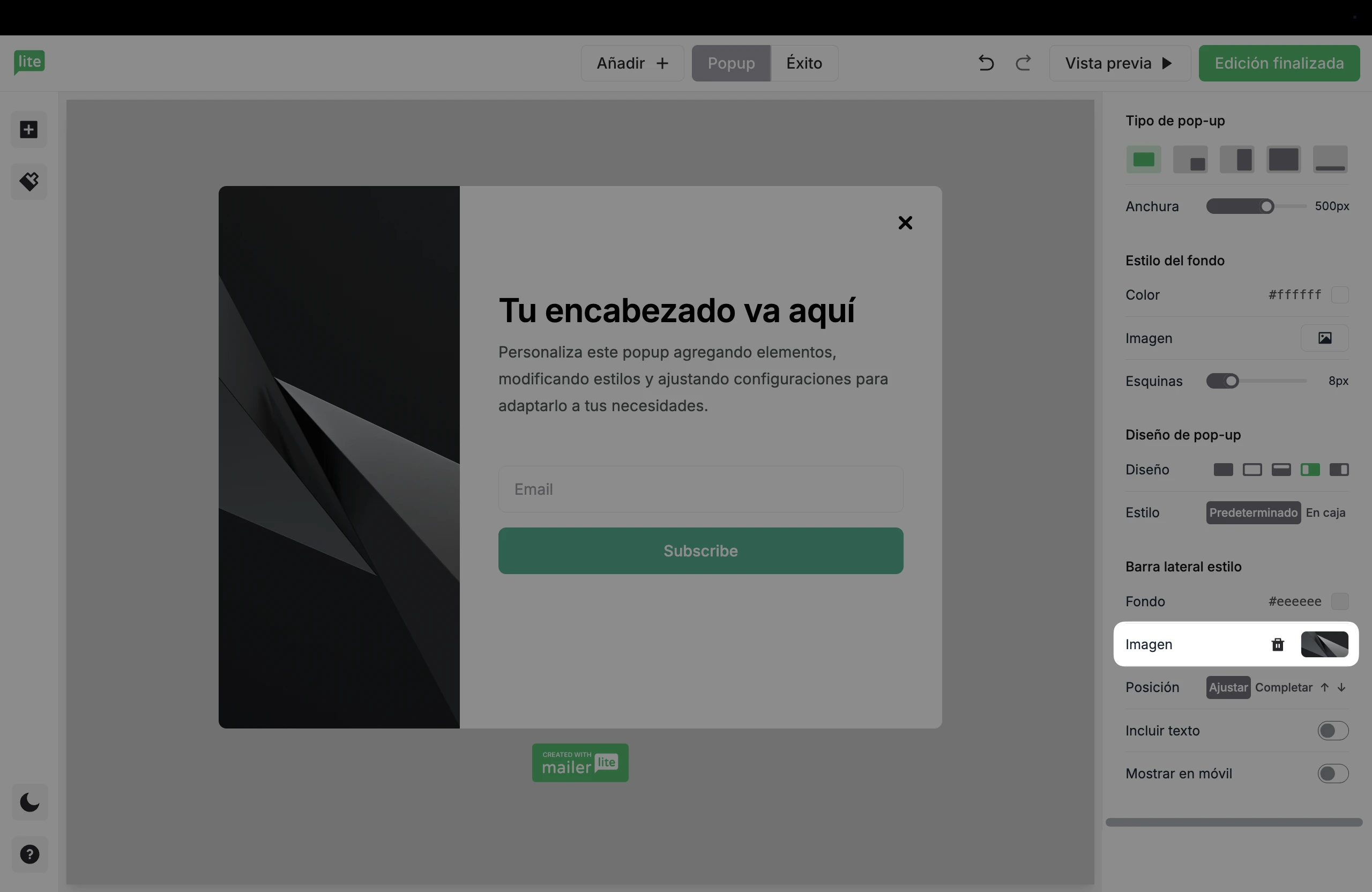Screen dimensions: 1372x892
Task: Delete the sidebar image with trash icon
Action: pyautogui.click(x=1278, y=644)
